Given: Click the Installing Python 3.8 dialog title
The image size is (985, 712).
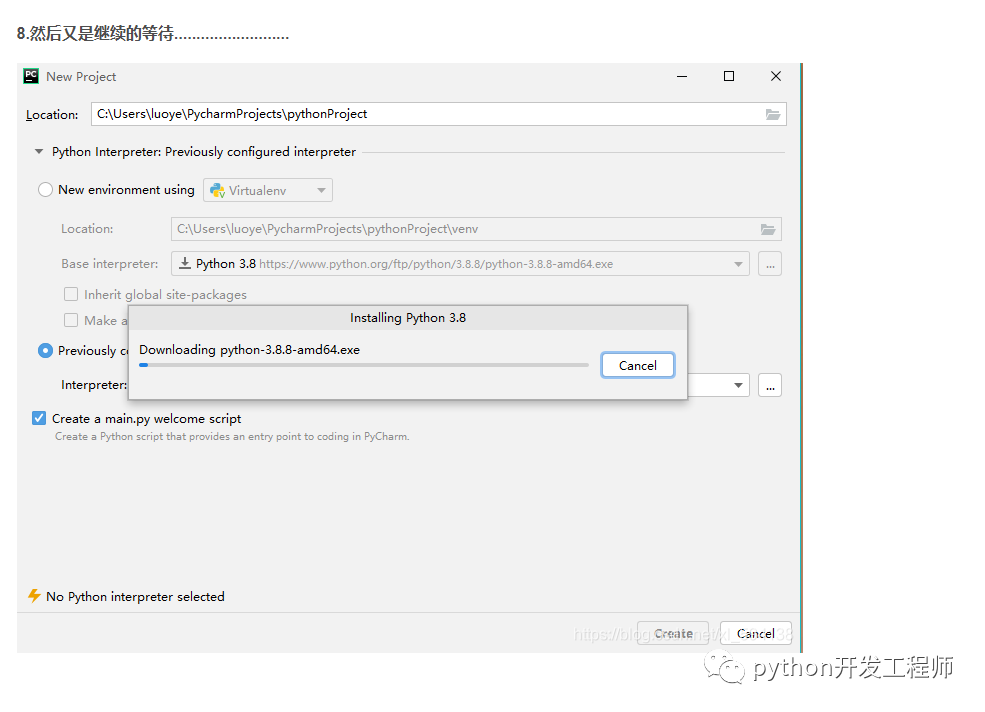Looking at the screenshot, I should pos(408,318).
